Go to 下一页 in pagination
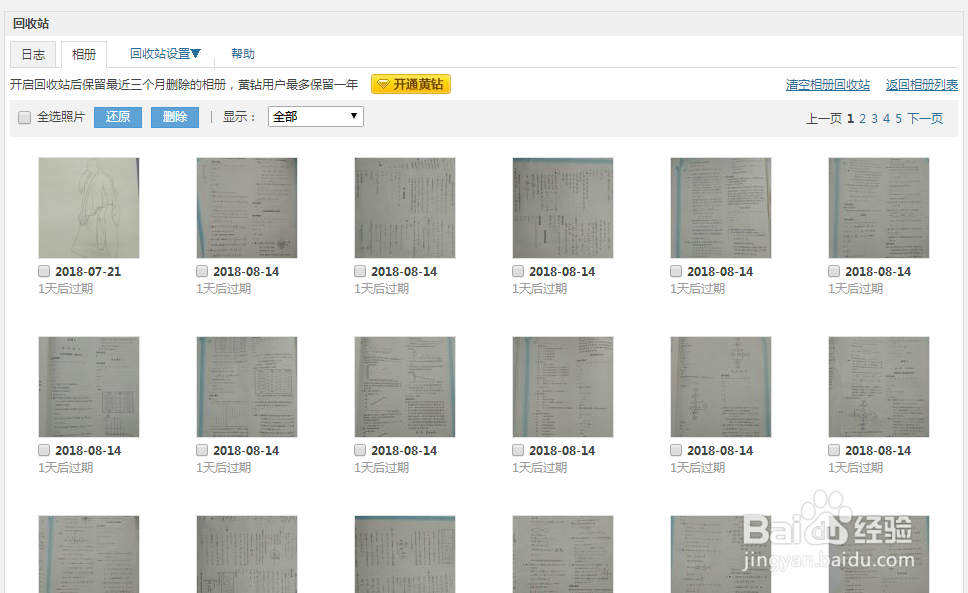This screenshot has height=593, width=968. coord(925,118)
